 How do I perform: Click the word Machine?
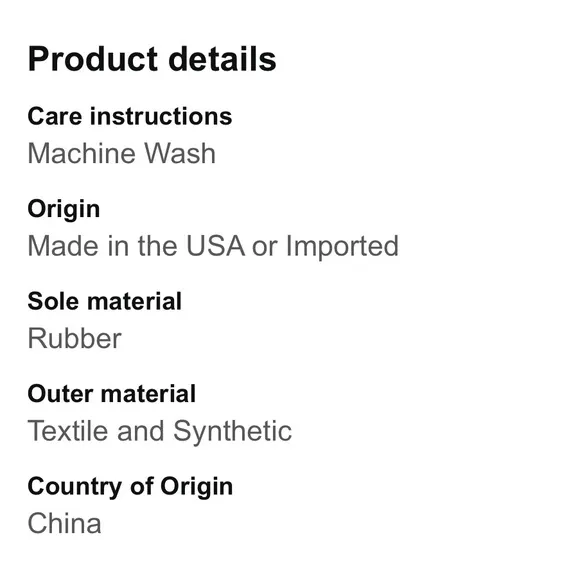click(x=80, y=153)
